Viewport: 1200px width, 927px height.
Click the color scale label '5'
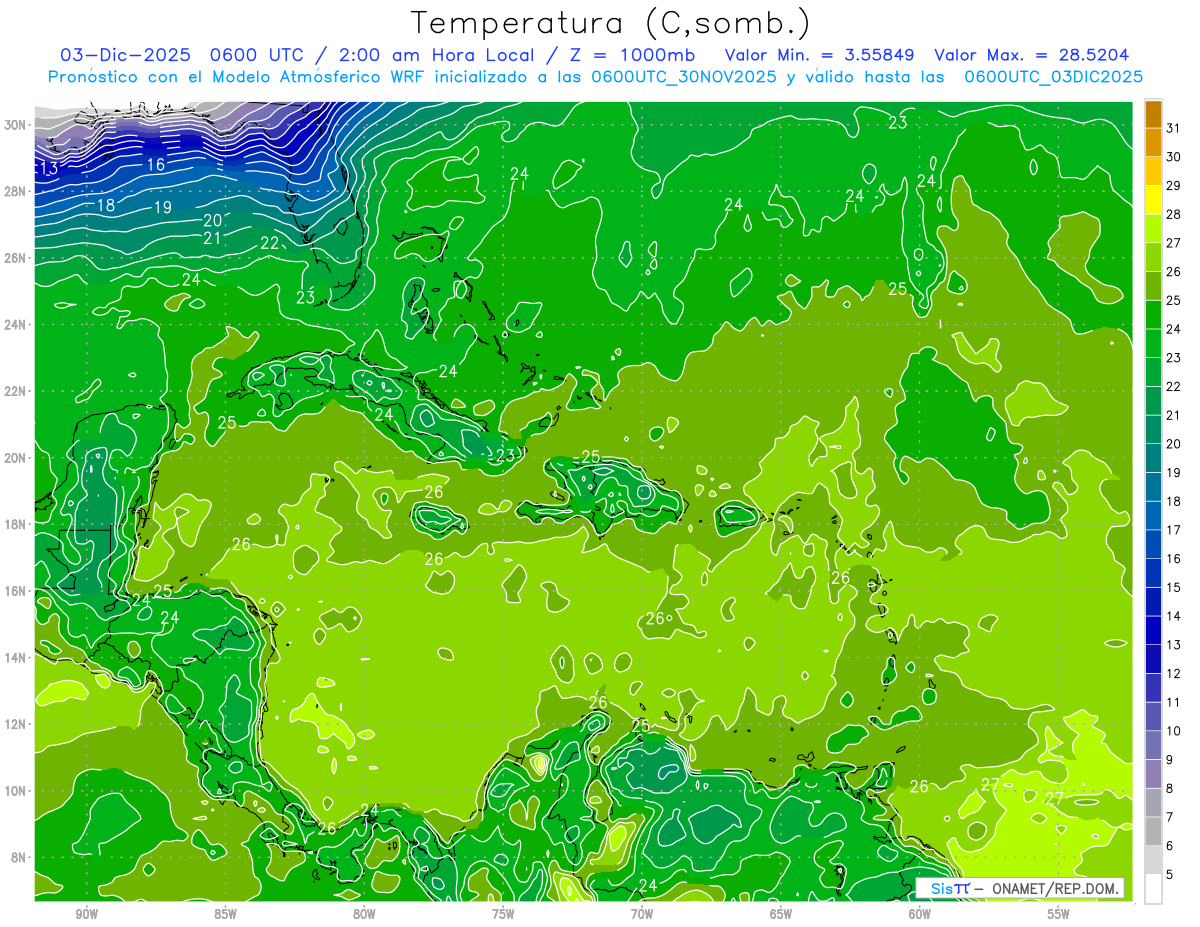pos(1170,875)
